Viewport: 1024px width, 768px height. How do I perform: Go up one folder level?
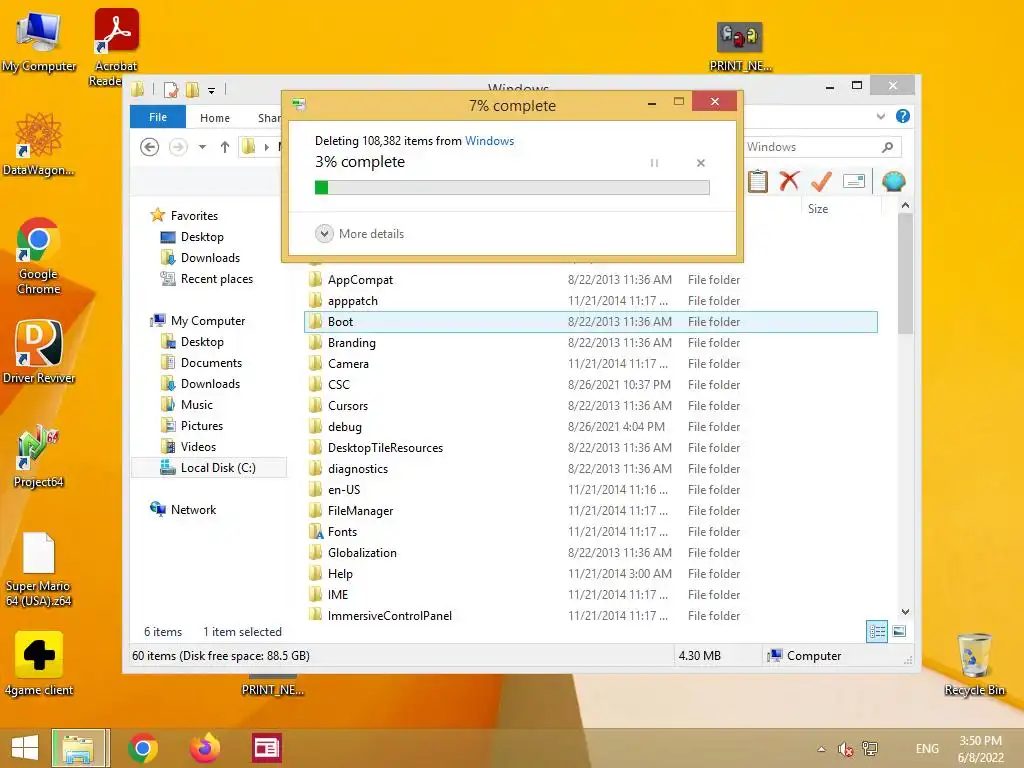(x=225, y=148)
